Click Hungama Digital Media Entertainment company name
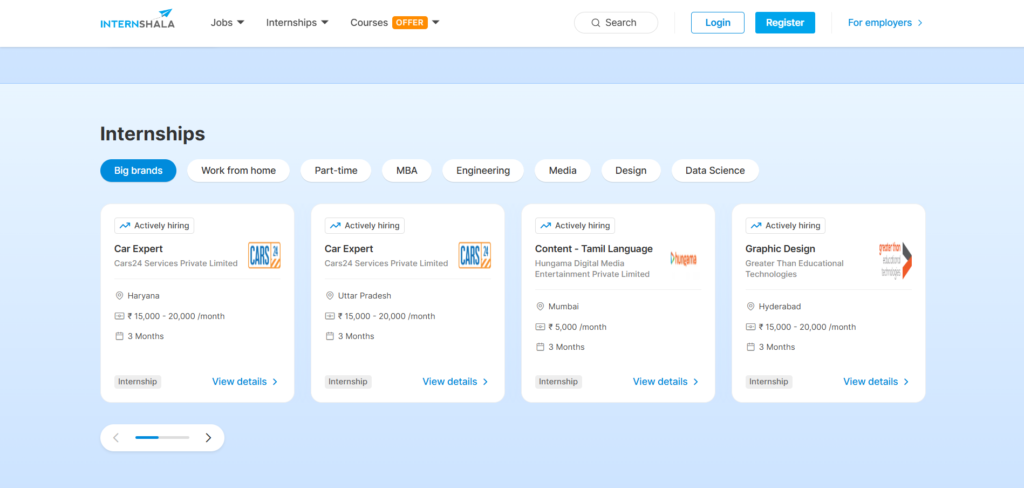1024x488 pixels. pyautogui.click(x=592, y=268)
